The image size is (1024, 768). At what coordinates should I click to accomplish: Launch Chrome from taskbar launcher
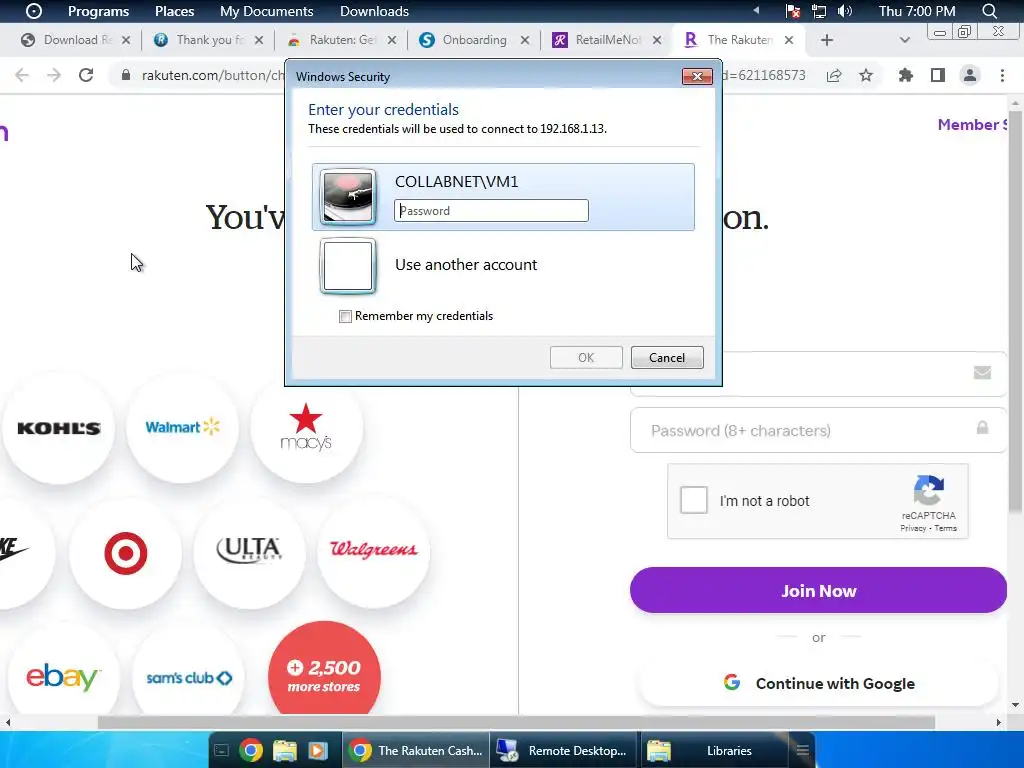(x=251, y=750)
